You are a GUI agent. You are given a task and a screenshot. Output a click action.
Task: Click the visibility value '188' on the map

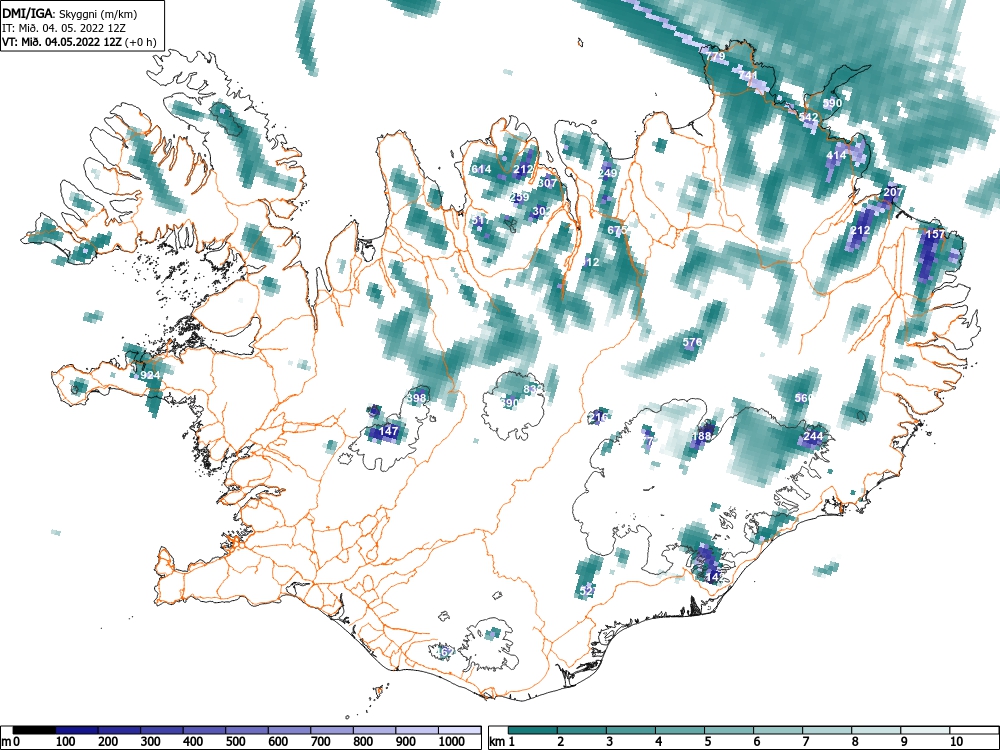click(x=701, y=437)
